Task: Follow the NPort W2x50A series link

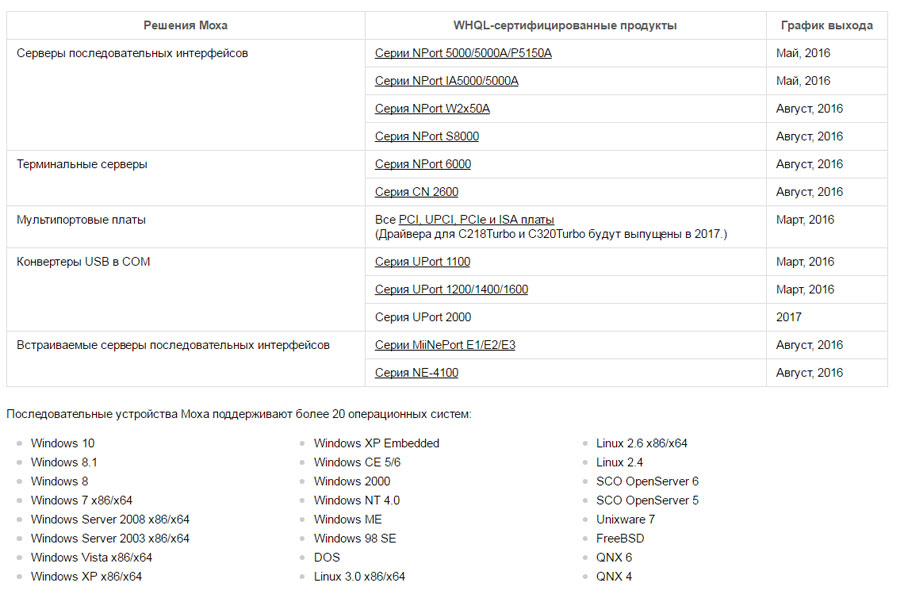Action: coord(432,108)
